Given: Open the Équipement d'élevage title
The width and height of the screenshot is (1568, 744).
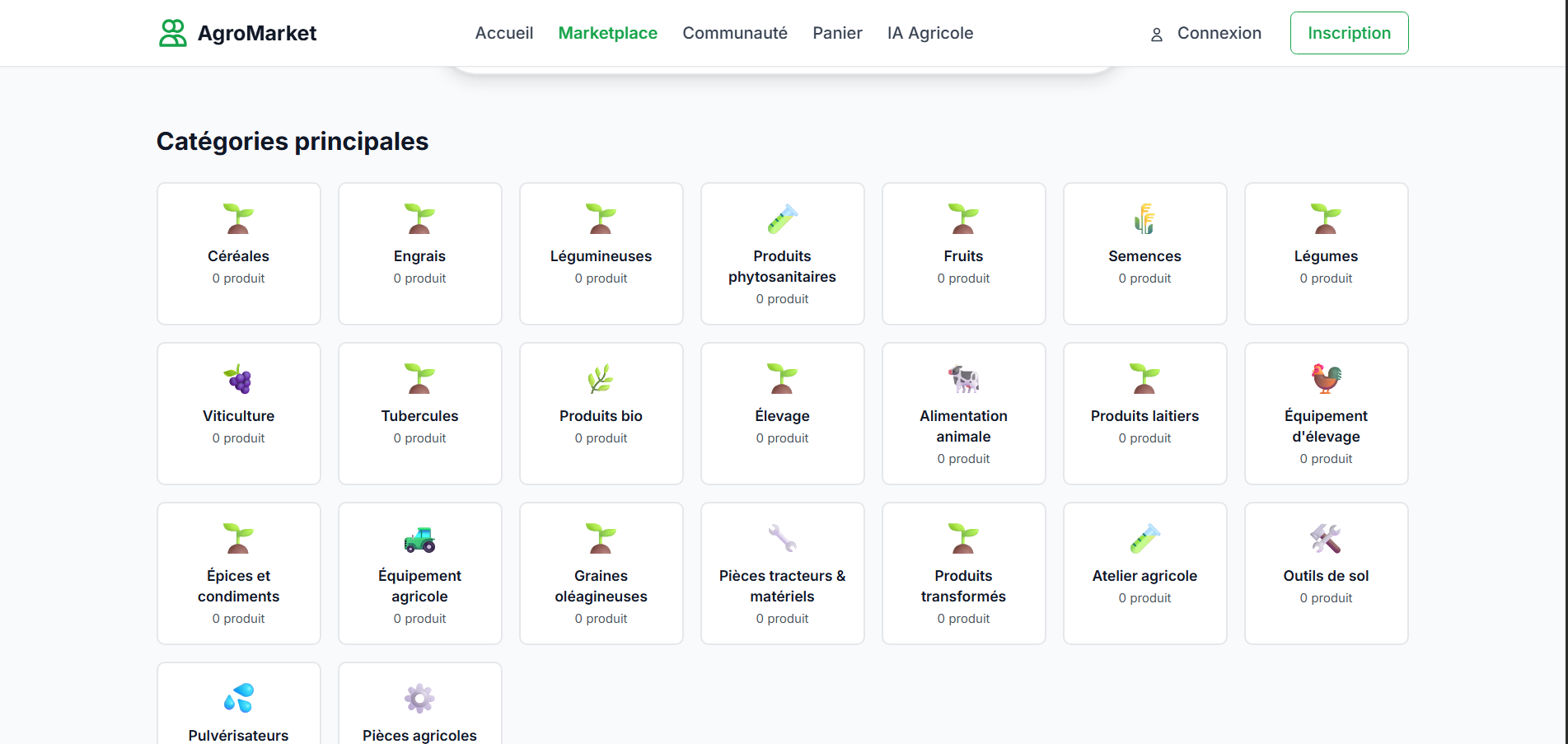Looking at the screenshot, I should (x=1327, y=426).
